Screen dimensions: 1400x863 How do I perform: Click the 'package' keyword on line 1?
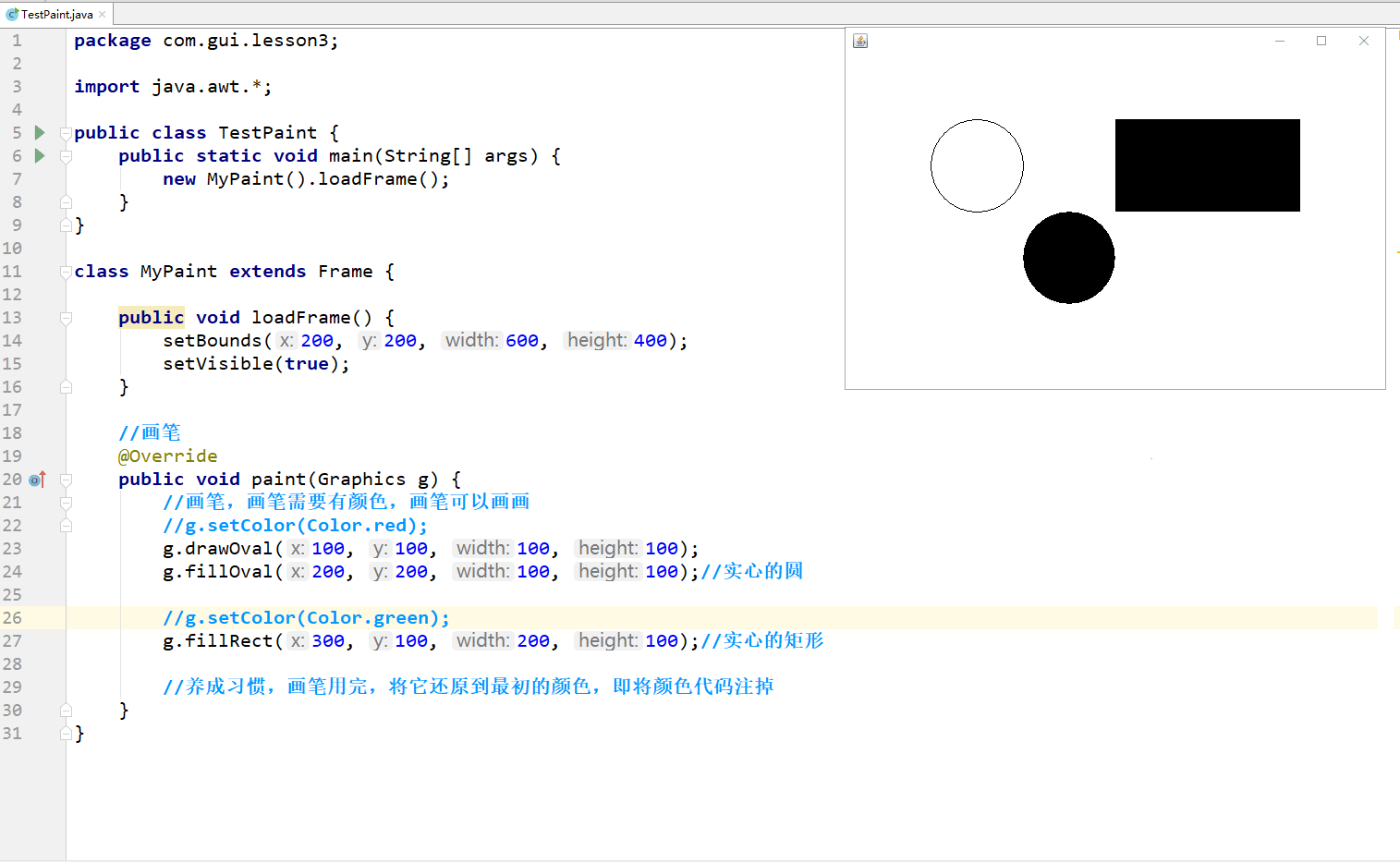pyautogui.click(x=113, y=41)
